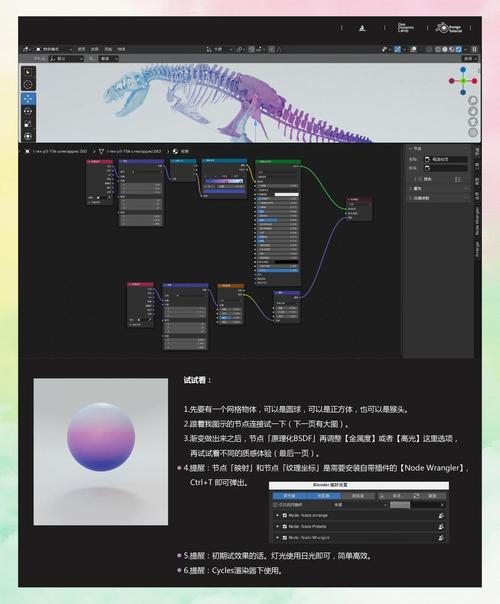Toggle snapping magnet in viewport header
Viewport: 500px width, 604px height.
click(x=252, y=49)
